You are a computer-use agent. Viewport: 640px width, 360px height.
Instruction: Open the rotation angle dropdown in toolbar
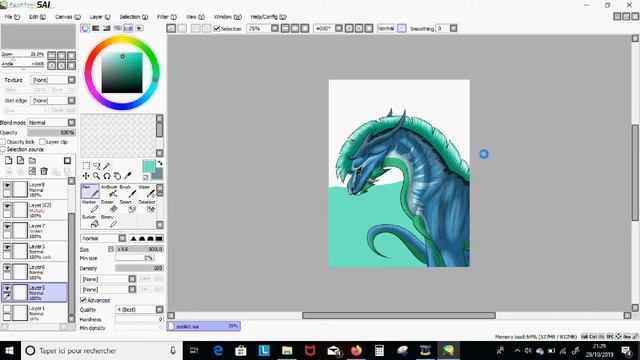pyautogui.click(x=339, y=28)
